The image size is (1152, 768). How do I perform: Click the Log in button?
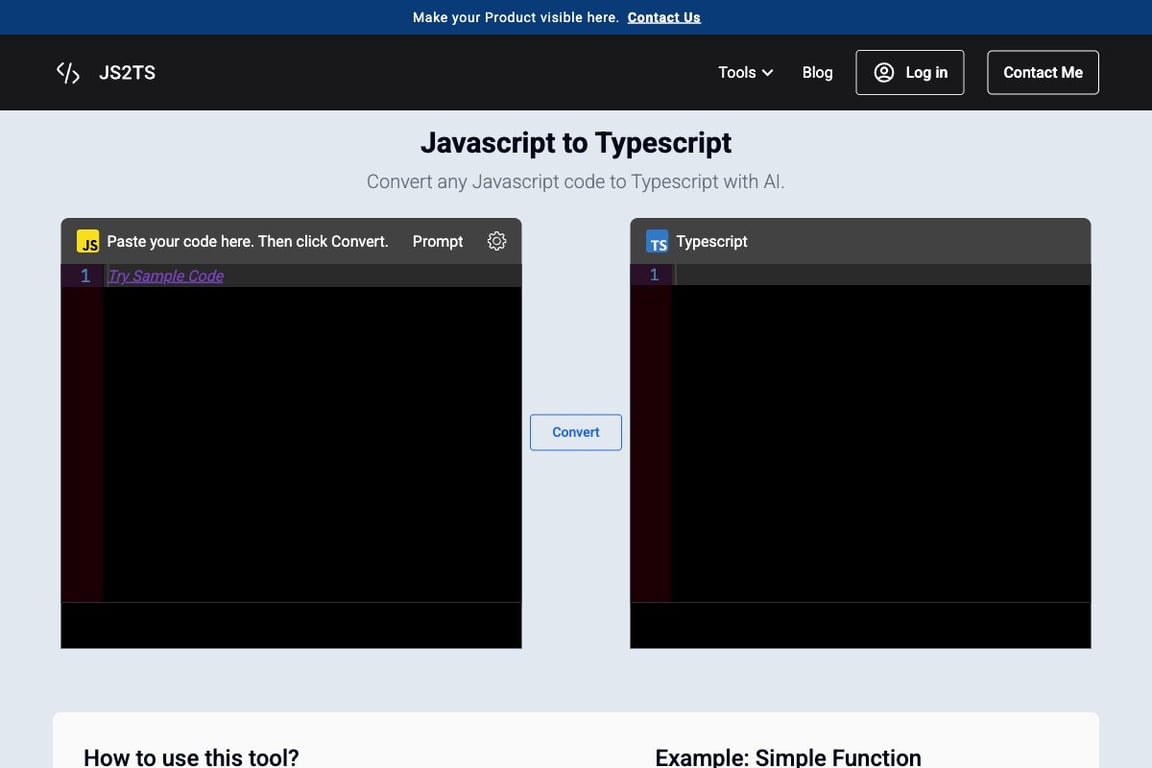[x=910, y=73]
